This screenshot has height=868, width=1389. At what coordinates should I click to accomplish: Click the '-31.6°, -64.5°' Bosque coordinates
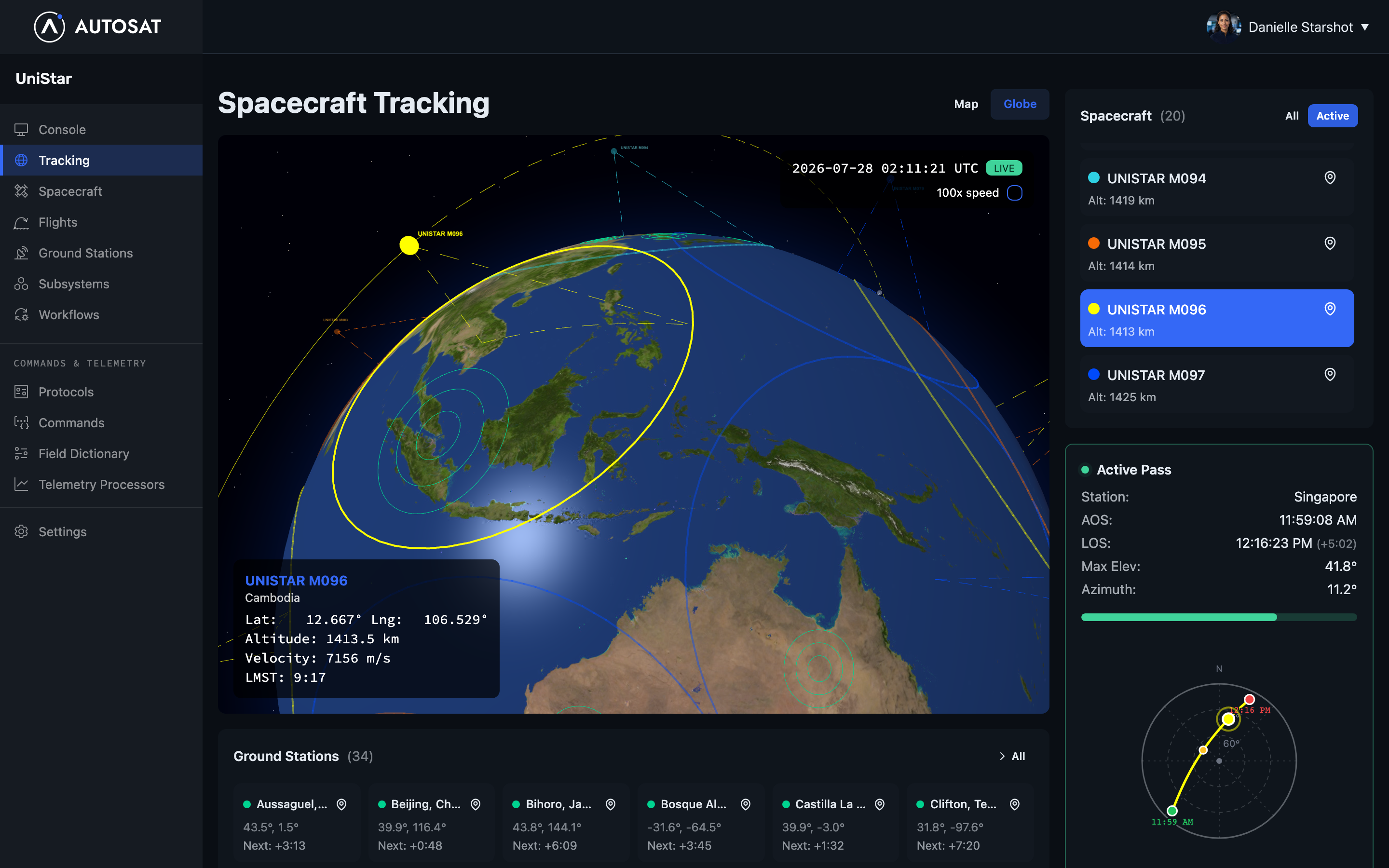click(x=684, y=827)
